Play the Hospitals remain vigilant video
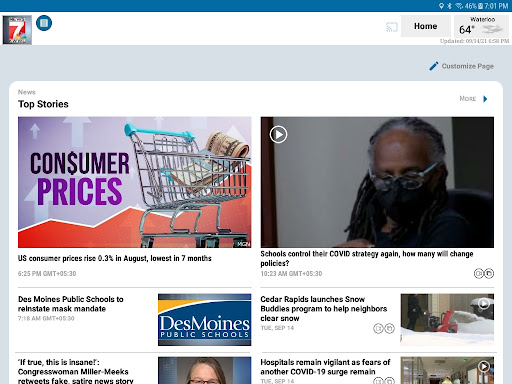Image resolution: width=512 pixels, height=384 pixels. tap(484, 366)
